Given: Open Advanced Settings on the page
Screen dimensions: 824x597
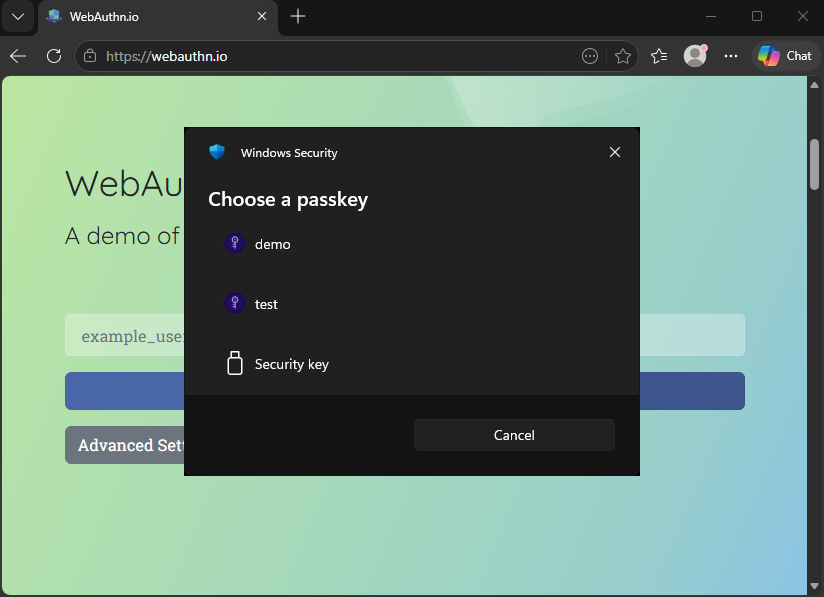Looking at the screenshot, I should 131,445.
